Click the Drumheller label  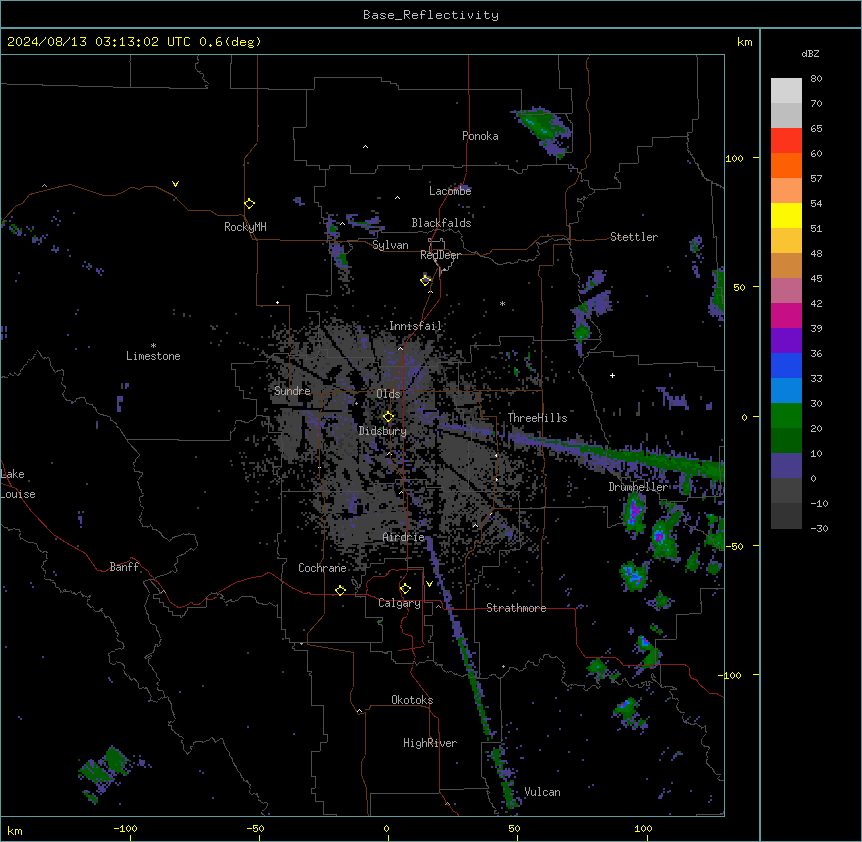[x=638, y=487]
